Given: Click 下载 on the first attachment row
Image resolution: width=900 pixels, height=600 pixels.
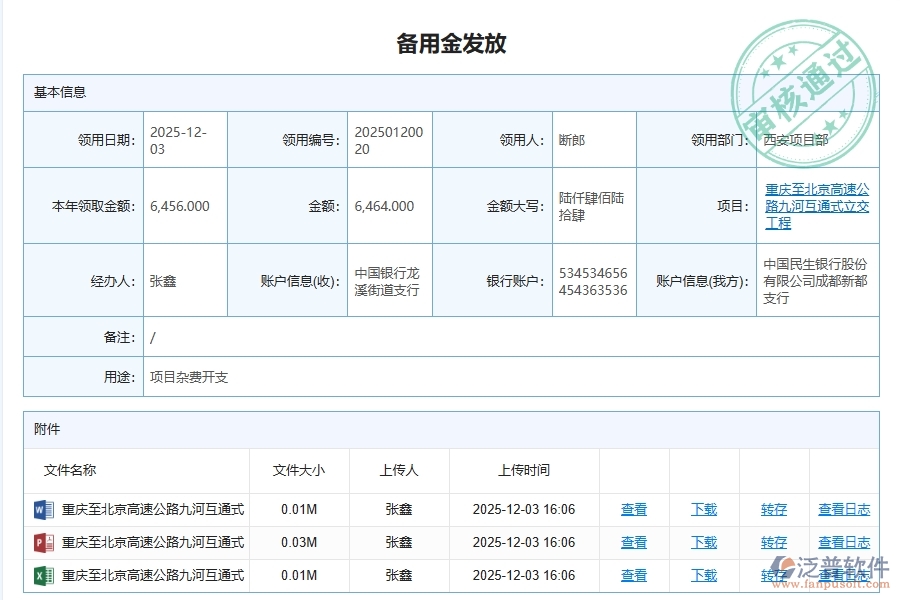Looking at the screenshot, I should pyautogui.click(x=703, y=509).
